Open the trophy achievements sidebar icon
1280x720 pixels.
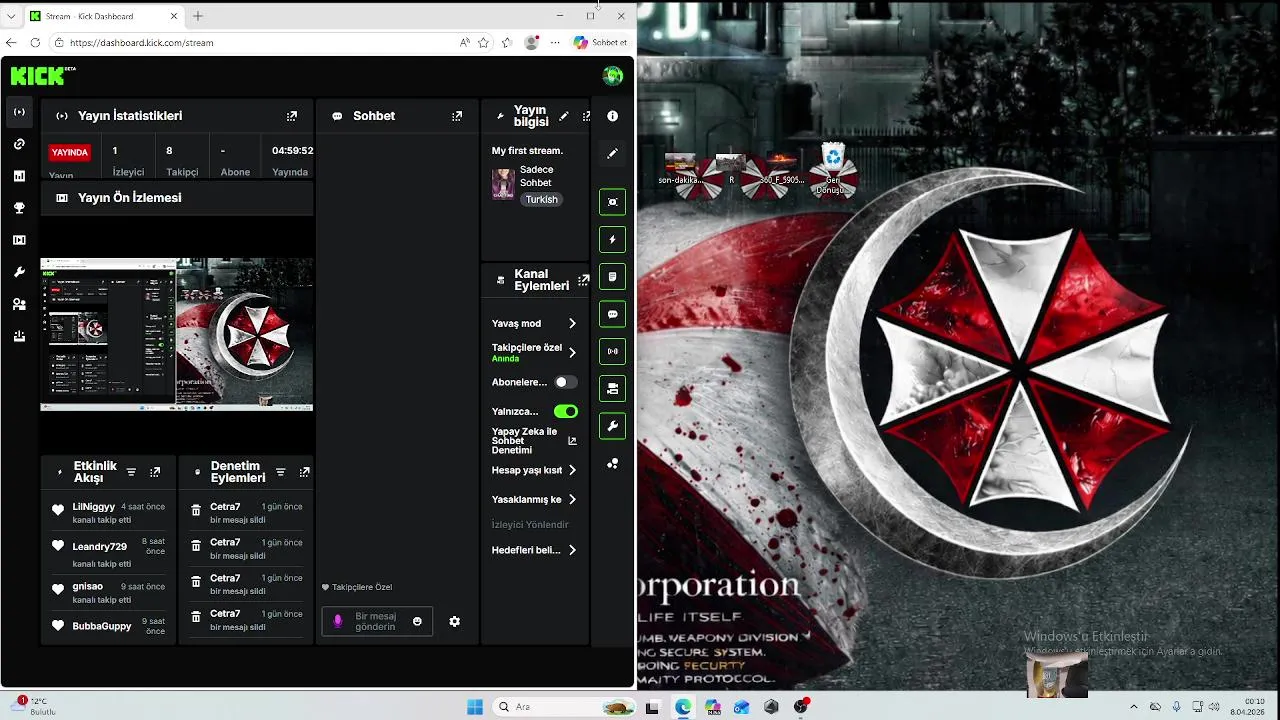[x=19, y=208]
